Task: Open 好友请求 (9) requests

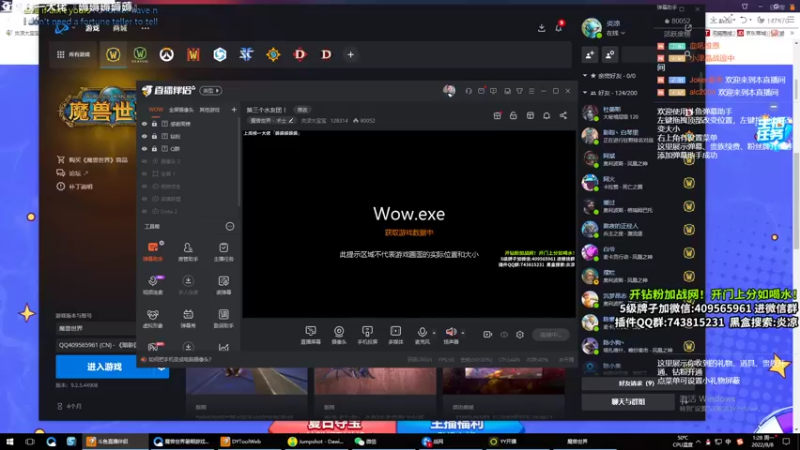Action: (636, 383)
